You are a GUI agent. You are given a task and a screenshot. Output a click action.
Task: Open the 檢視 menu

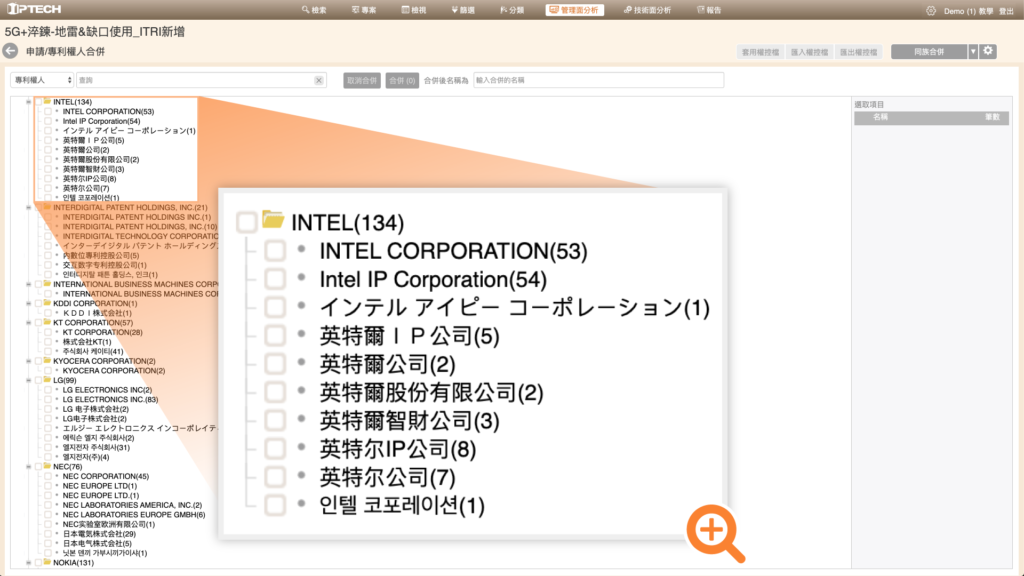point(413,10)
